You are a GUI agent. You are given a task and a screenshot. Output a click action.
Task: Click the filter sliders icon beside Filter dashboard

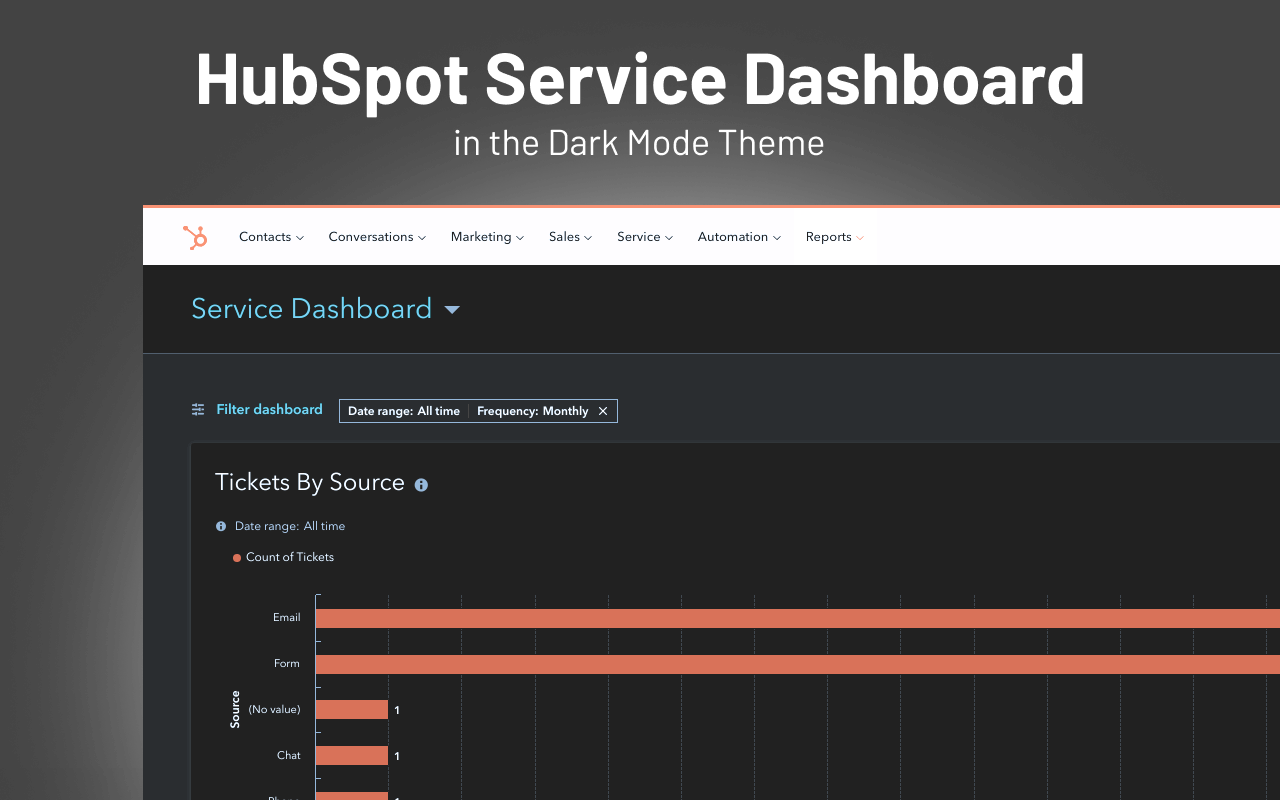tap(197, 409)
